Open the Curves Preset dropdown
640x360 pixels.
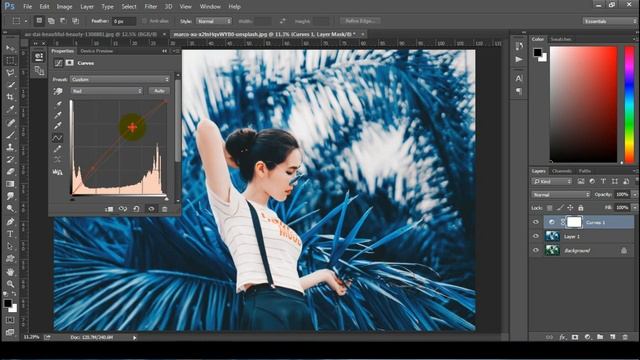120,79
